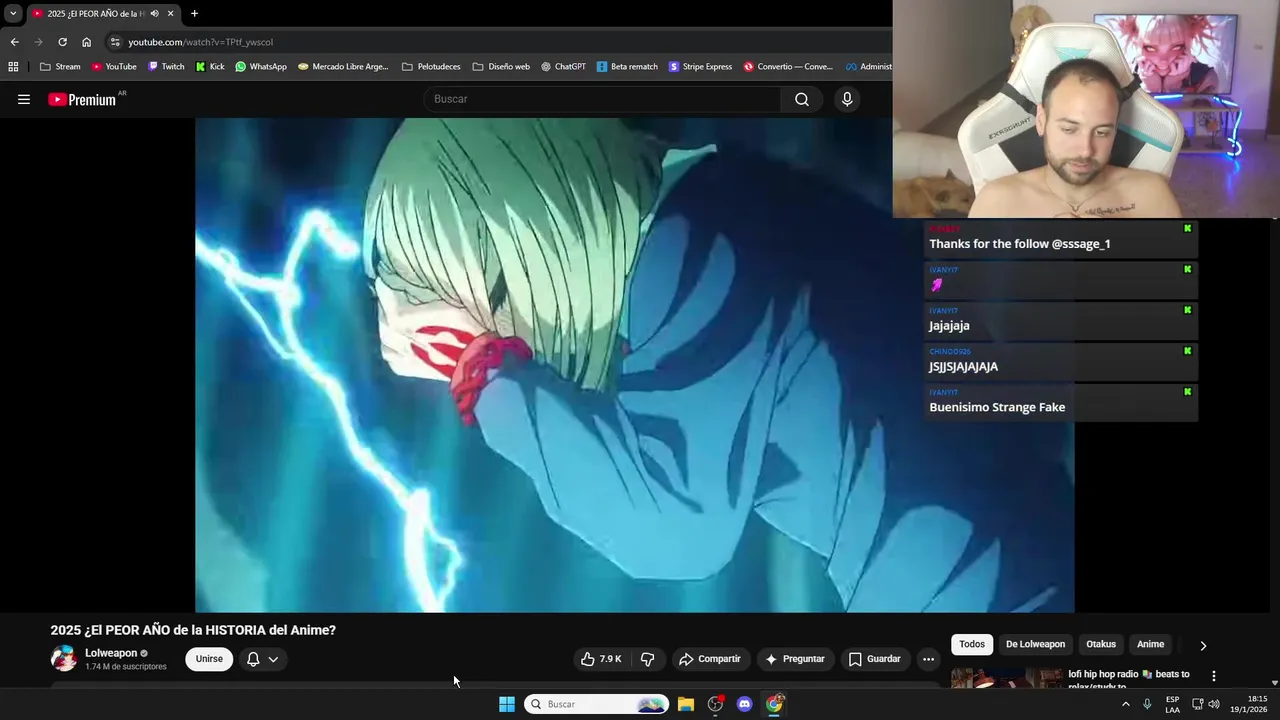Mute the tab via speaker icon

pyautogui.click(x=154, y=13)
